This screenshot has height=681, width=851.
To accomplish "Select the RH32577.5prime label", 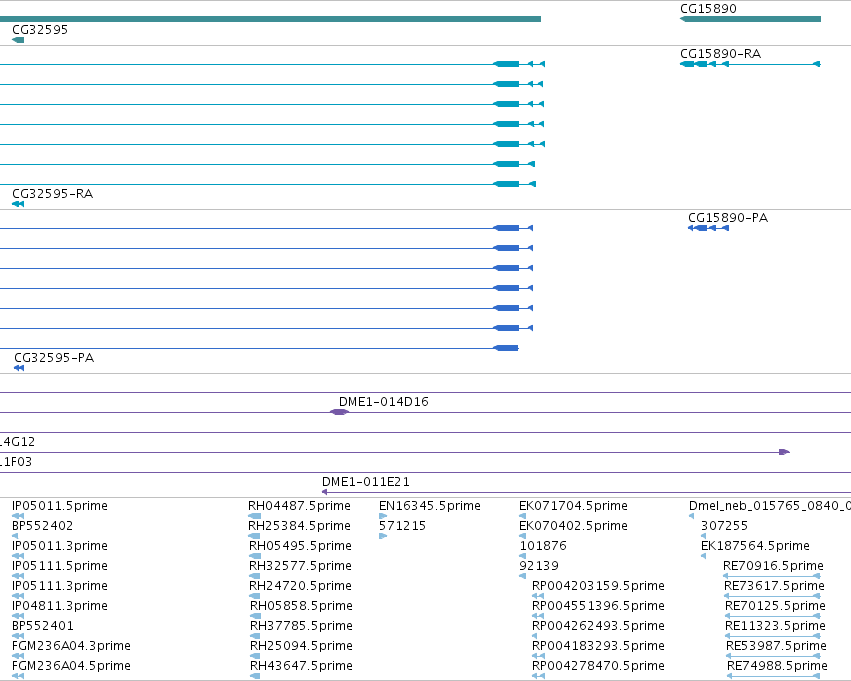I will [x=301, y=566].
